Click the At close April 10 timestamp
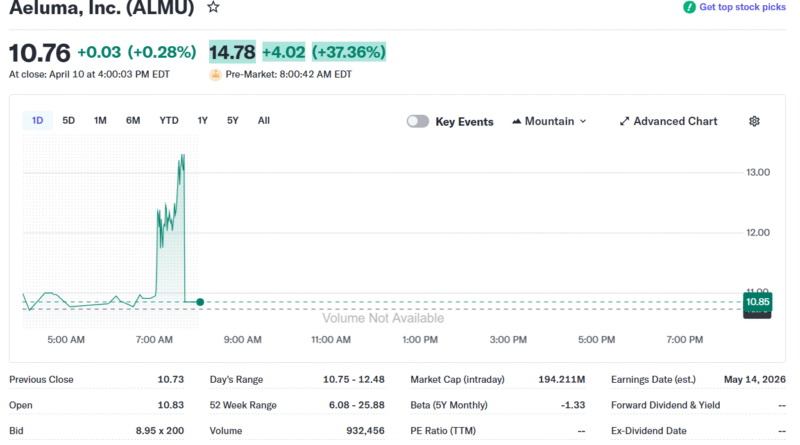This screenshot has height=445, width=800. (x=89, y=75)
